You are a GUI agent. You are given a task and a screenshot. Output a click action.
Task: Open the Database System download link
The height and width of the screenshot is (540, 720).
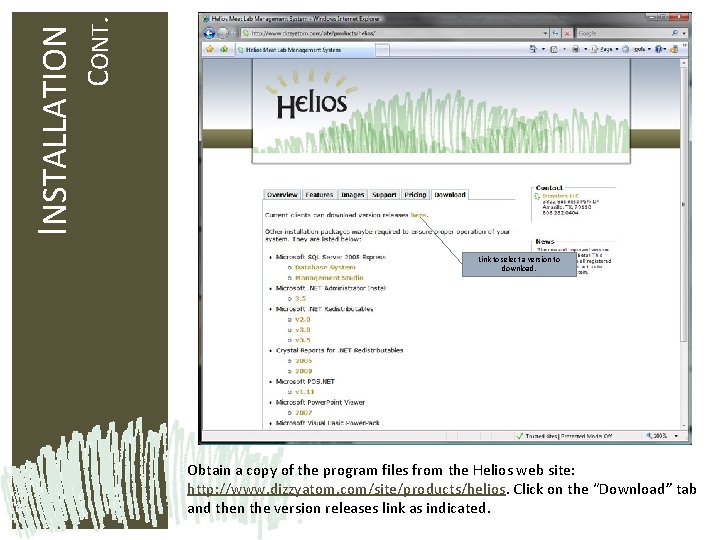tap(325, 267)
